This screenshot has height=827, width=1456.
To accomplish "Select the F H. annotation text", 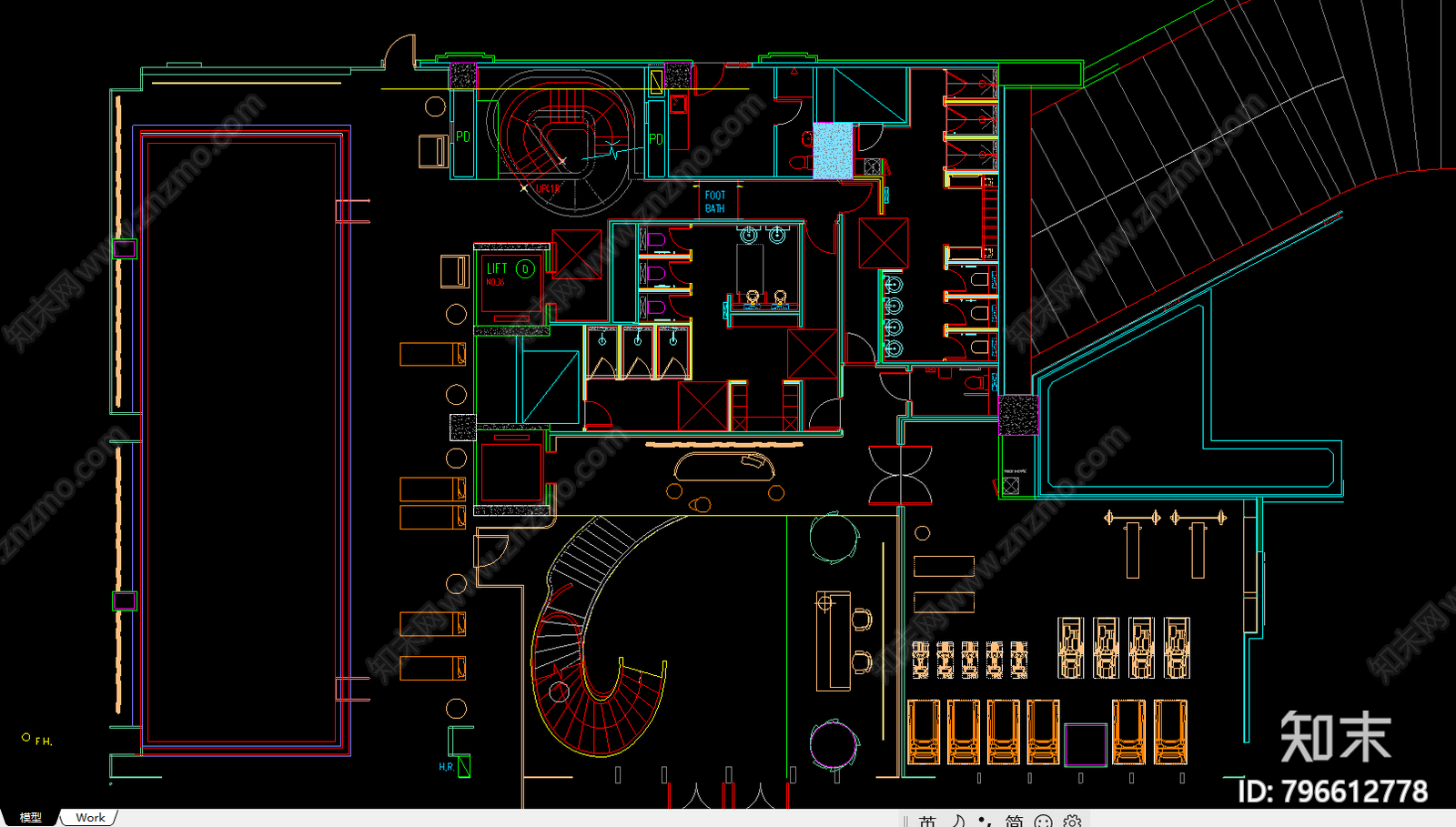I will click(44, 741).
